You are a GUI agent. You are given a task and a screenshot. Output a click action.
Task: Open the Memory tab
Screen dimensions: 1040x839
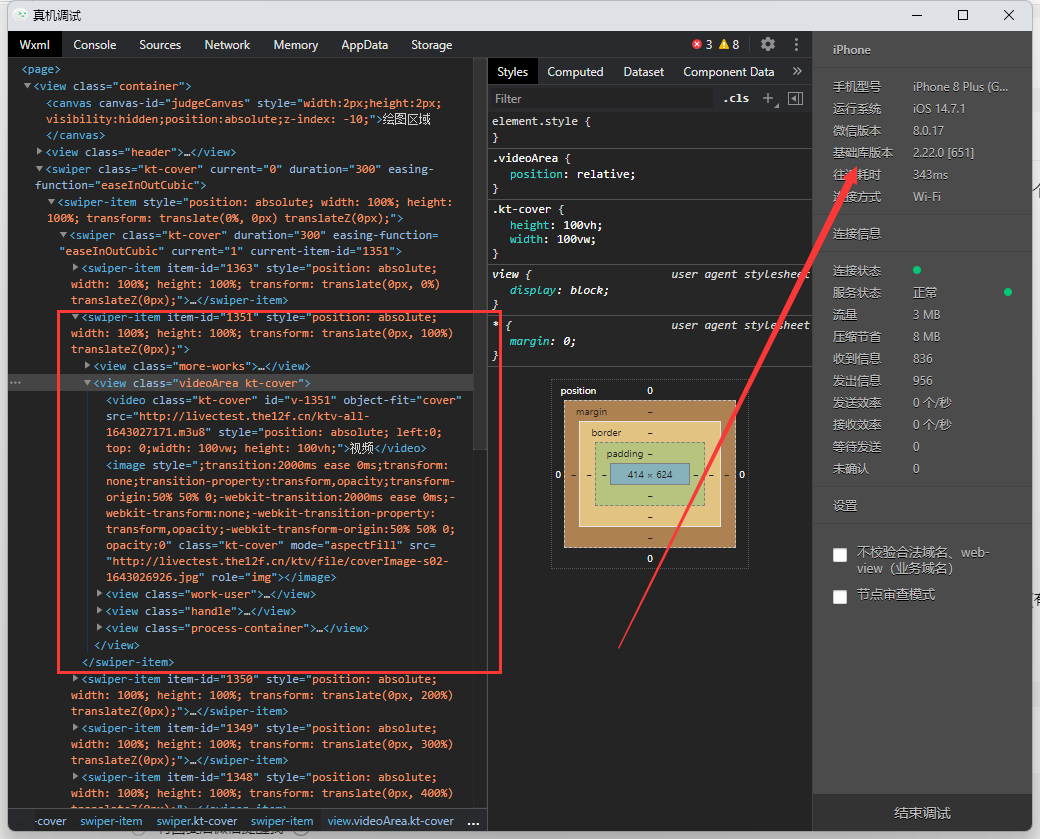[x=296, y=44]
